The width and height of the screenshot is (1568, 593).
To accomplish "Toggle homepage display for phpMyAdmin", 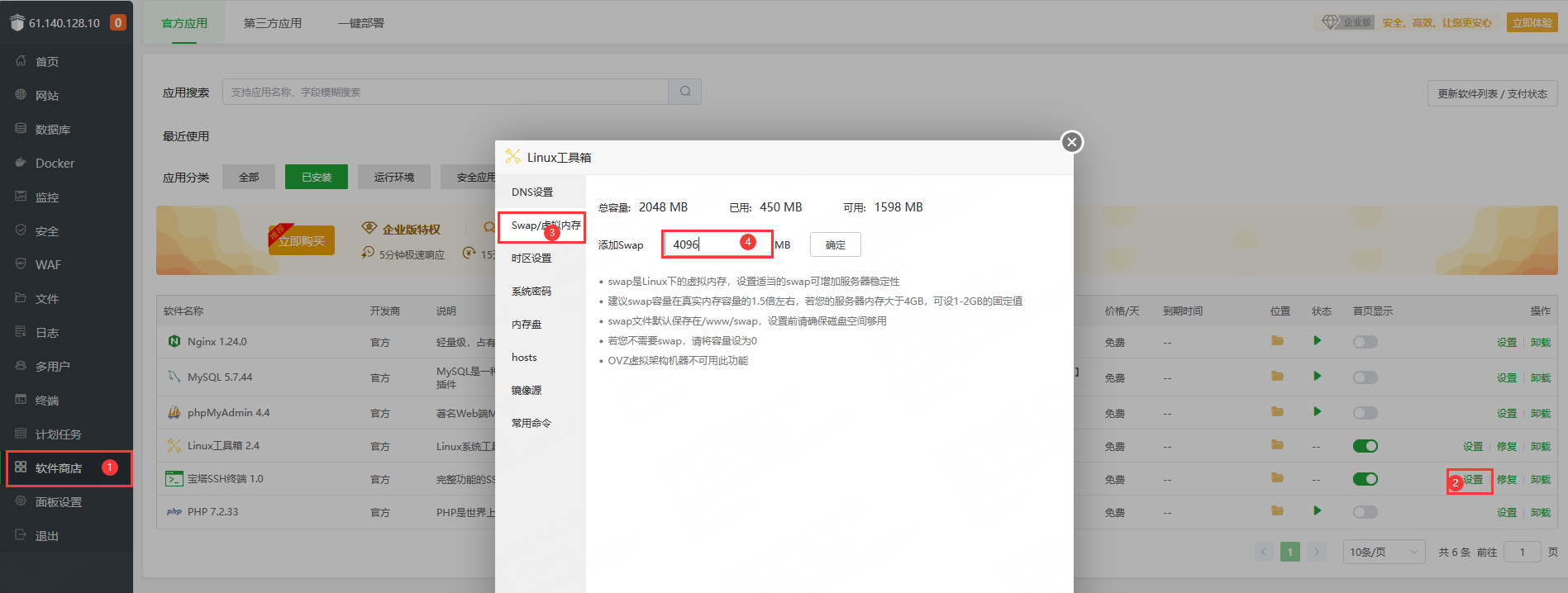I will (1365, 413).
